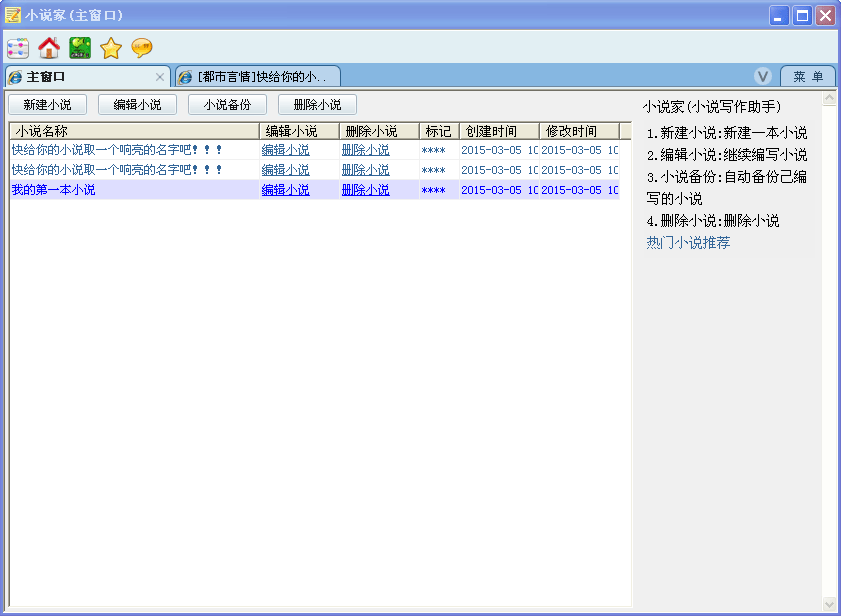Image resolution: width=841 pixels, height=616 pixels.
Task: Click the green game icon in toolbar
Action: point(80,48)
